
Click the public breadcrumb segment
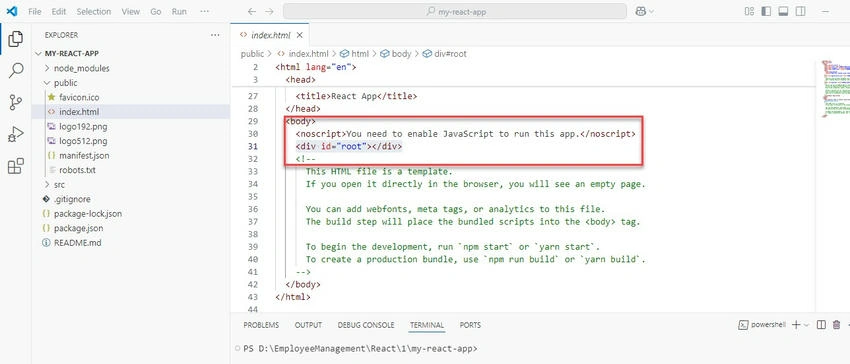click(x=252, y=54)
